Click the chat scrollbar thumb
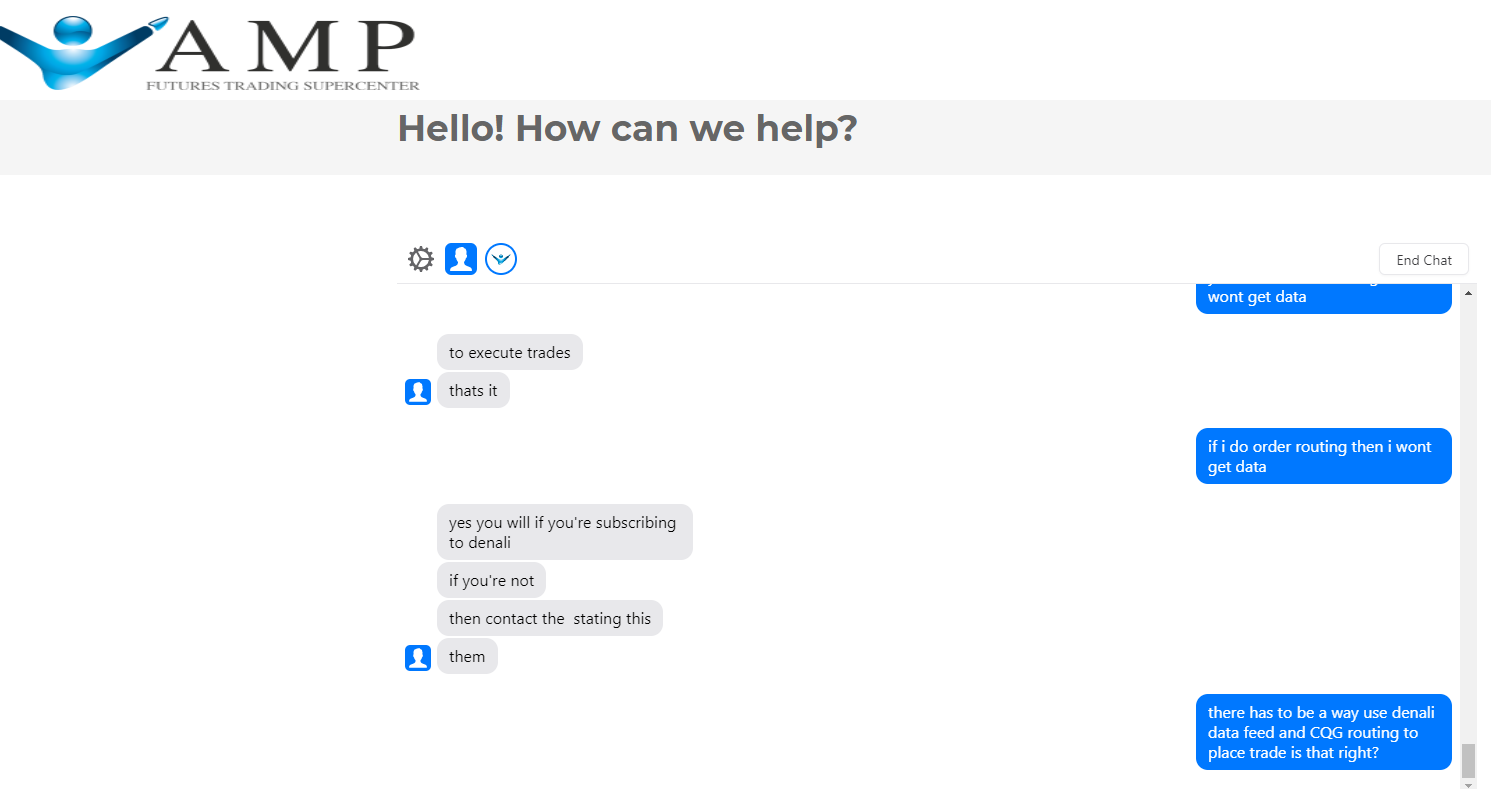 click(x=1468, y=760)
